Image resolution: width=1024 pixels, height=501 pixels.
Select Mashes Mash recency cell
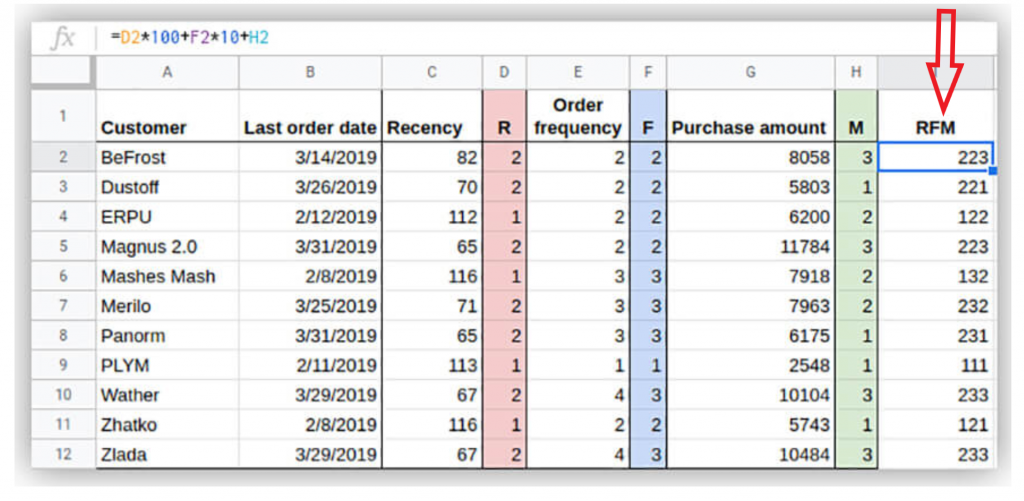click(x=432, y=276)
